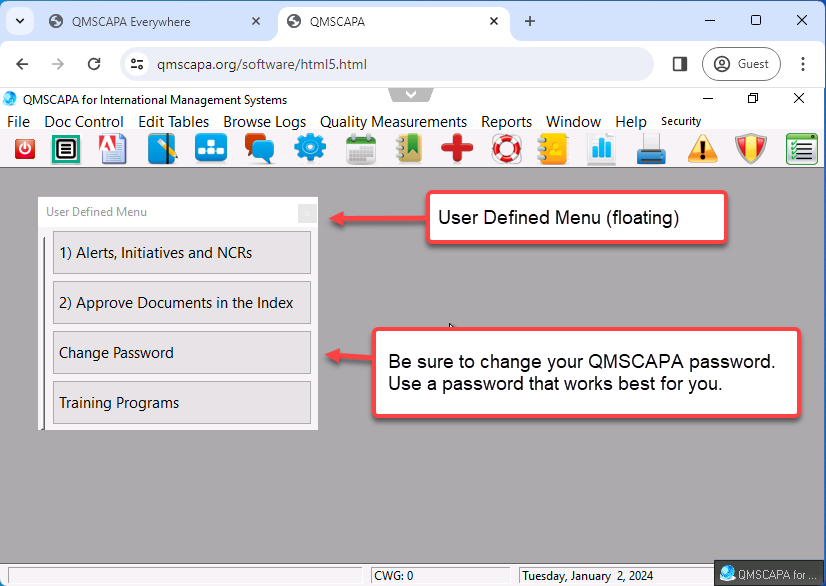Open the Edit Tables menu
Image resolution: width=826 pixels, height=586 pixels.
173,122
